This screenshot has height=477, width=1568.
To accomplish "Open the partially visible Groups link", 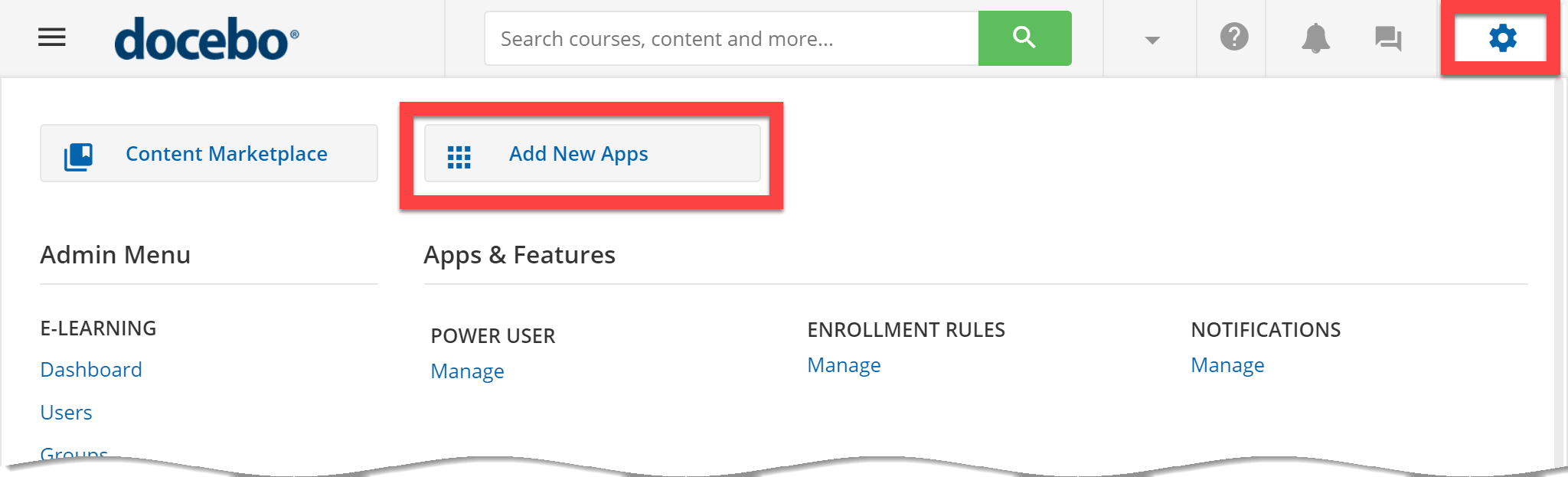I will [x=73, y=453].
